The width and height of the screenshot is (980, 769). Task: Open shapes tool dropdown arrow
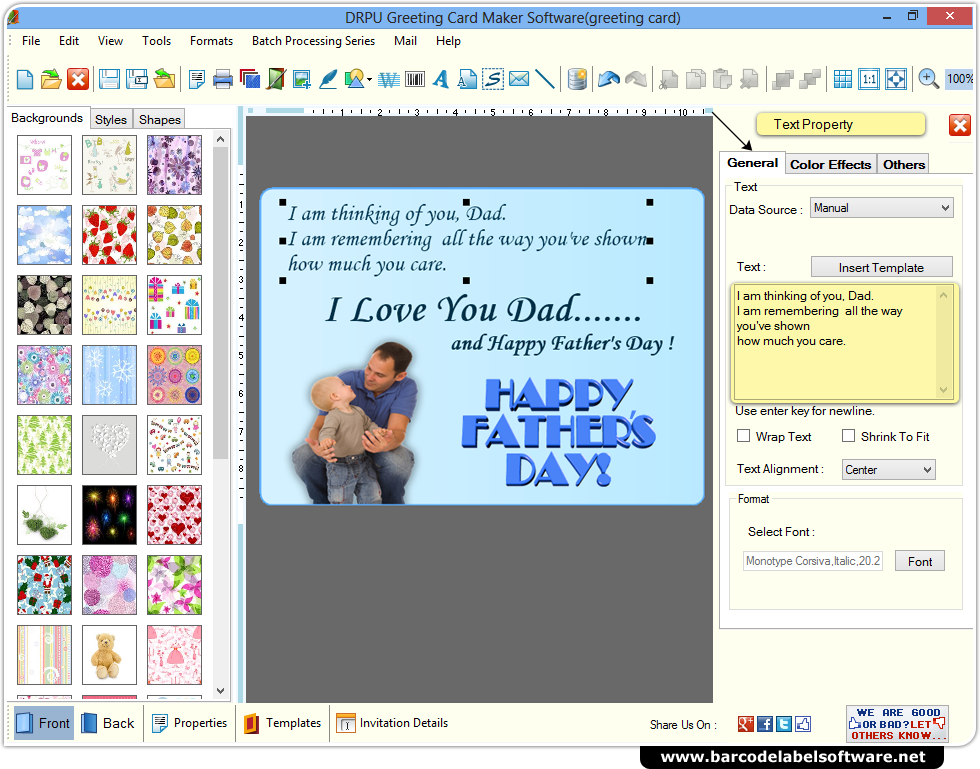(x=369, y=79)
